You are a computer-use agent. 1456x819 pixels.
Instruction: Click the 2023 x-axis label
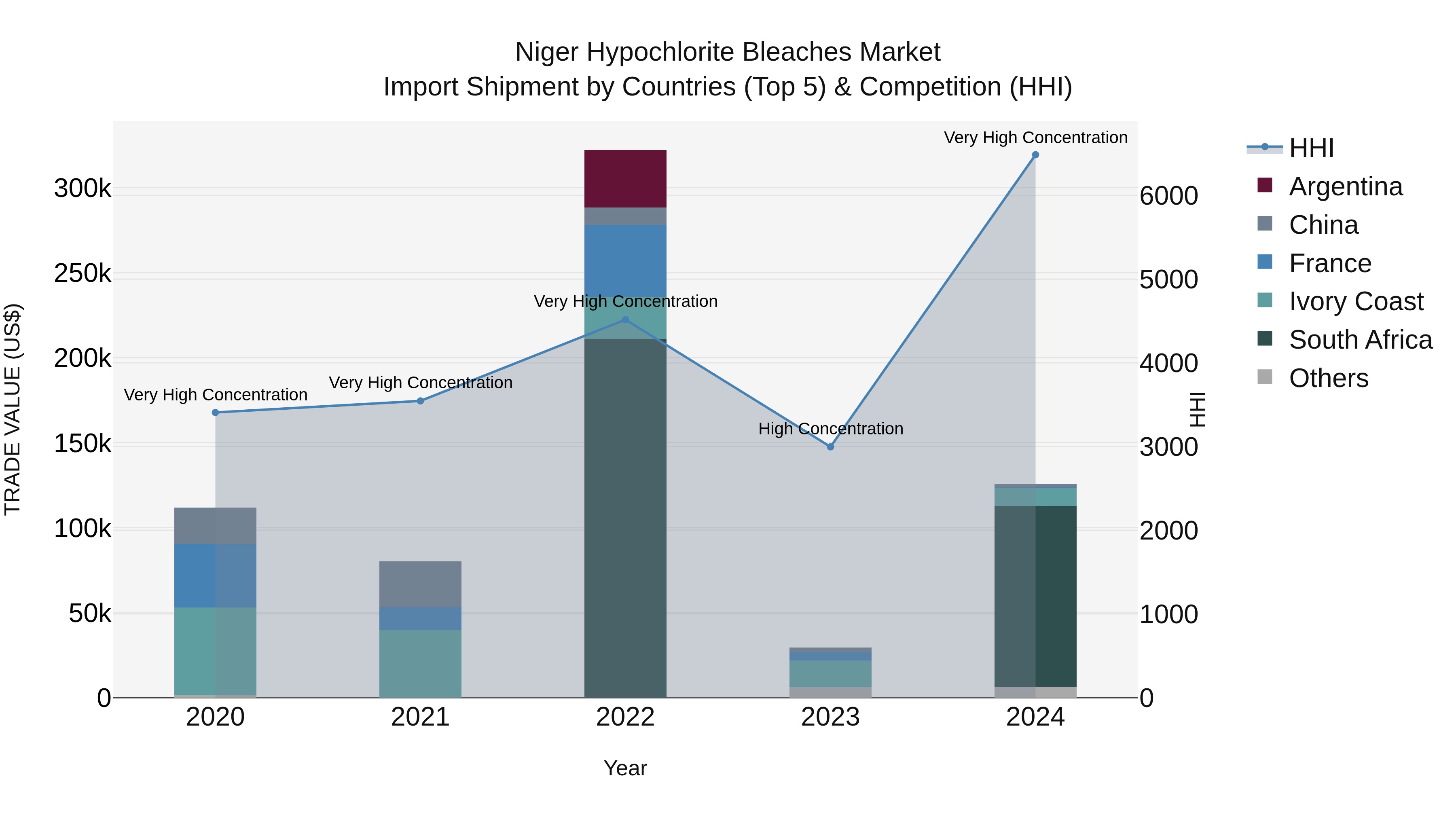coord(830,717)
